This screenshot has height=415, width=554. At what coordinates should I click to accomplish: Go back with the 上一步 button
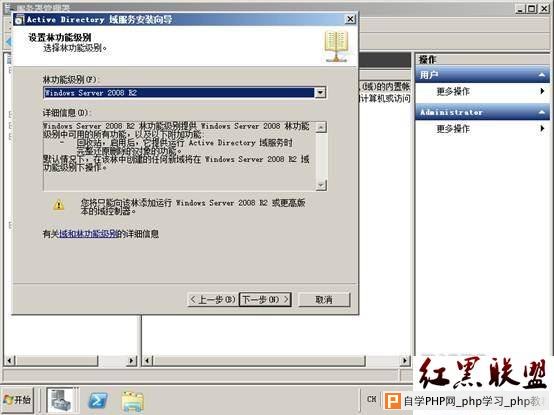pyautogui.click(x=212, y=300)
